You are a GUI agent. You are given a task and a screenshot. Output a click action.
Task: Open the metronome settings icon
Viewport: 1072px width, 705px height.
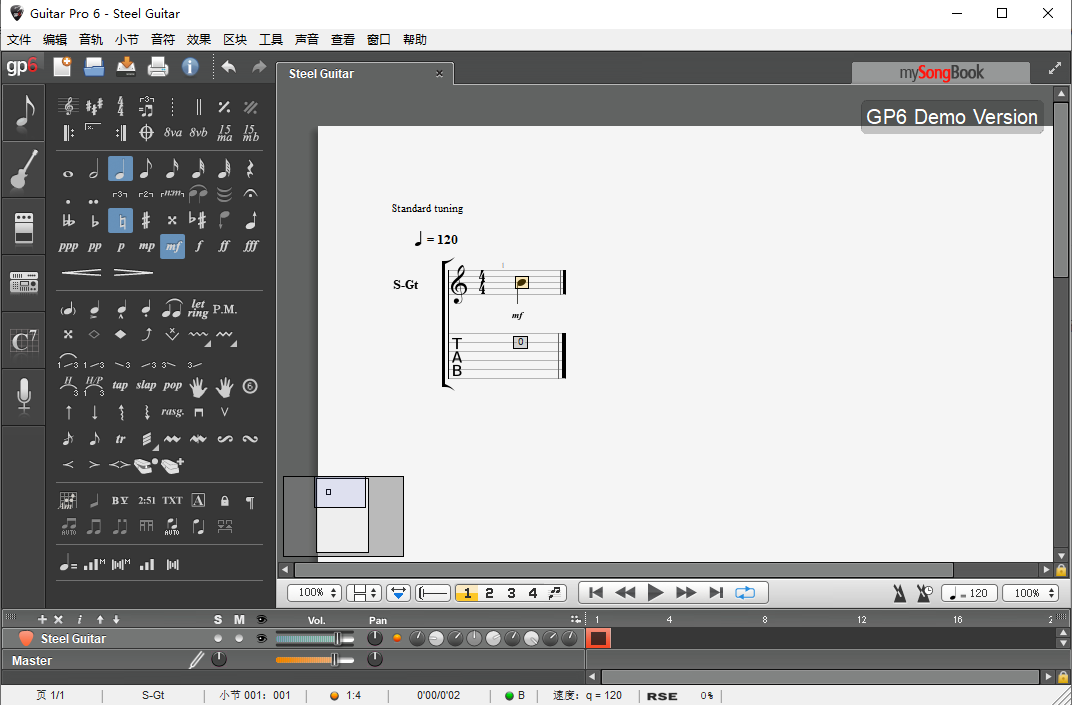point(901,593)
